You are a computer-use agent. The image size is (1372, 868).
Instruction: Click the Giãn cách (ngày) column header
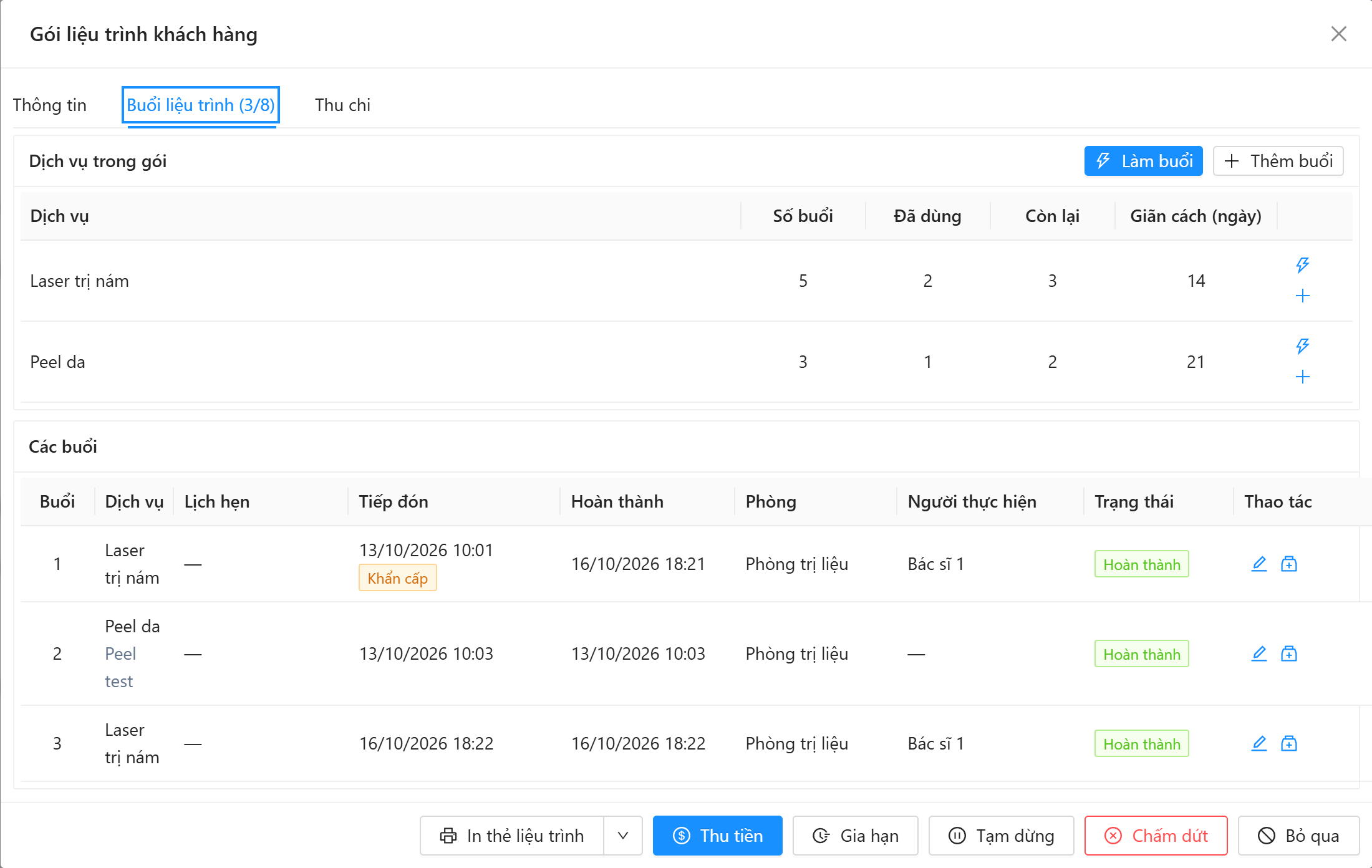pos(1196,216)
